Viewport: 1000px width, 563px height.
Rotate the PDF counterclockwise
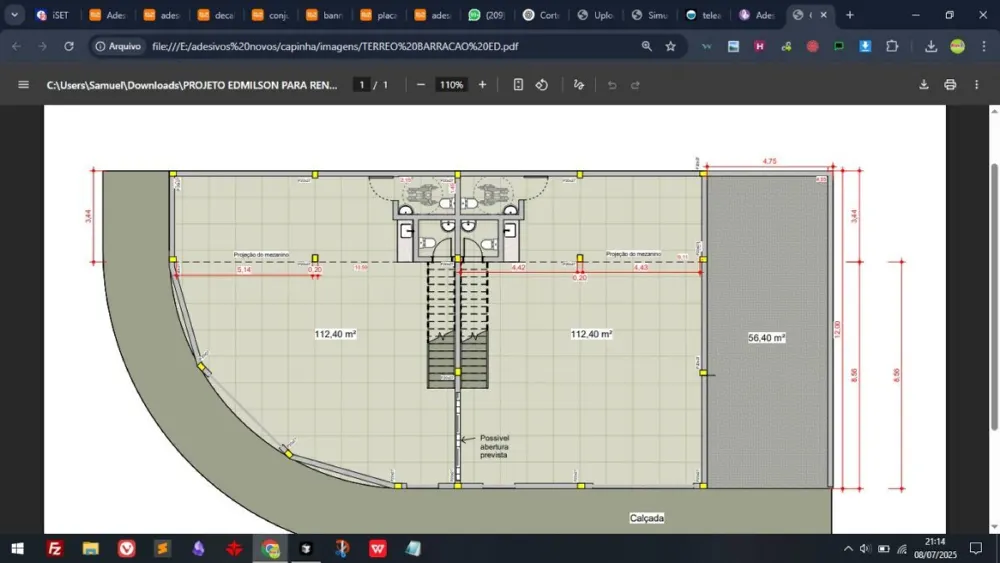click(542, 85)
